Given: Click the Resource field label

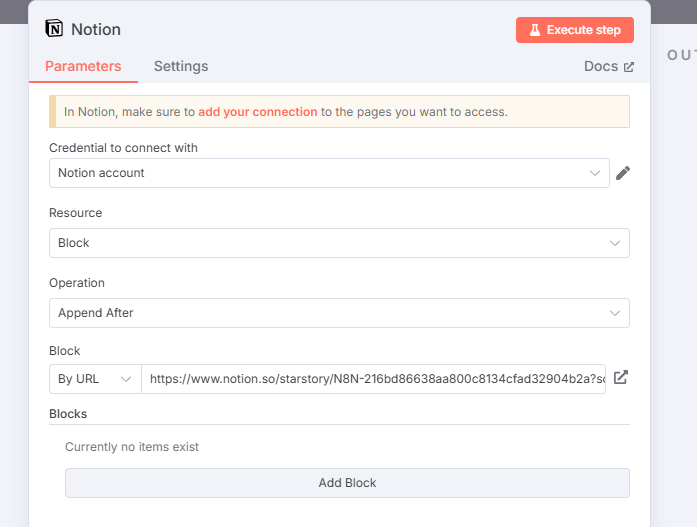Looking at the screenshot, I should pyautogui.click(x=76, y=213).
